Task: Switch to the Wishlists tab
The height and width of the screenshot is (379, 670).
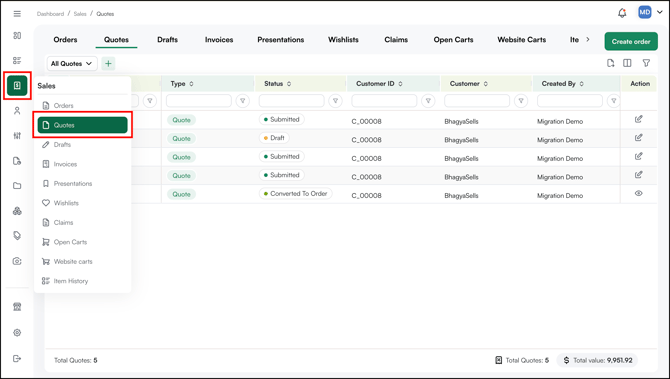Action: point(343,40)
